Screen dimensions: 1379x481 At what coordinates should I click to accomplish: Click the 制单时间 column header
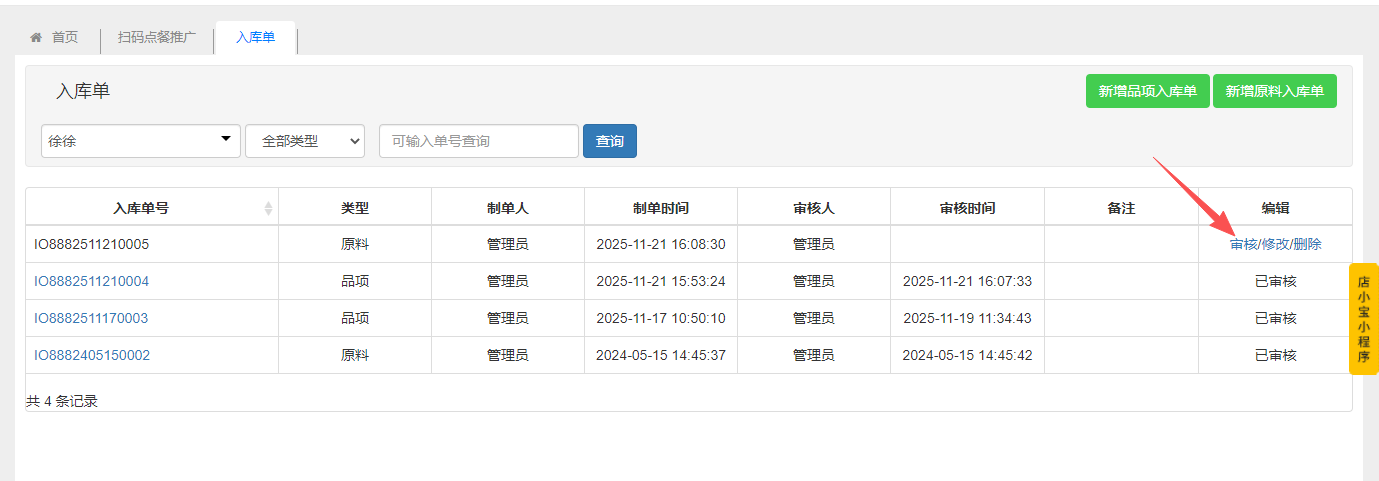pyautogui.click(x=660, y=208)
